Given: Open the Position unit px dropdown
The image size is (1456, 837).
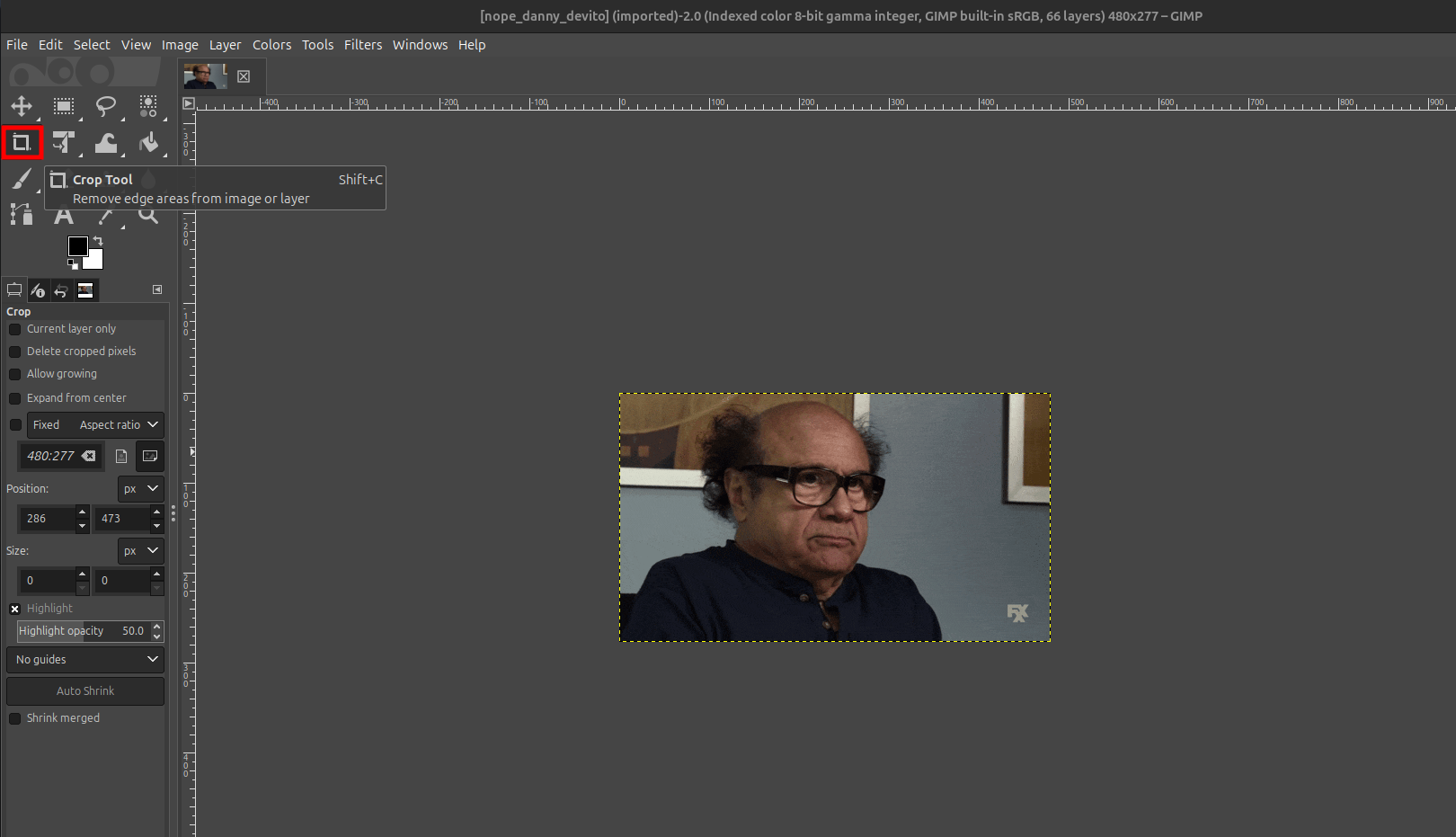Looking at the screenshot, I should (141, 489).
